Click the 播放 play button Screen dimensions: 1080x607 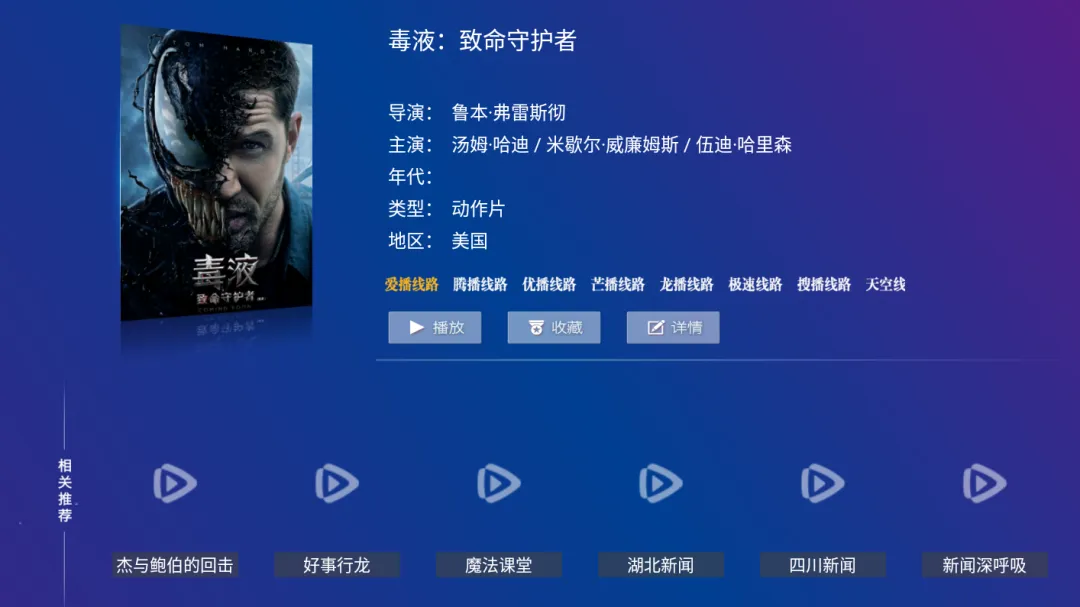coord(435,327)
